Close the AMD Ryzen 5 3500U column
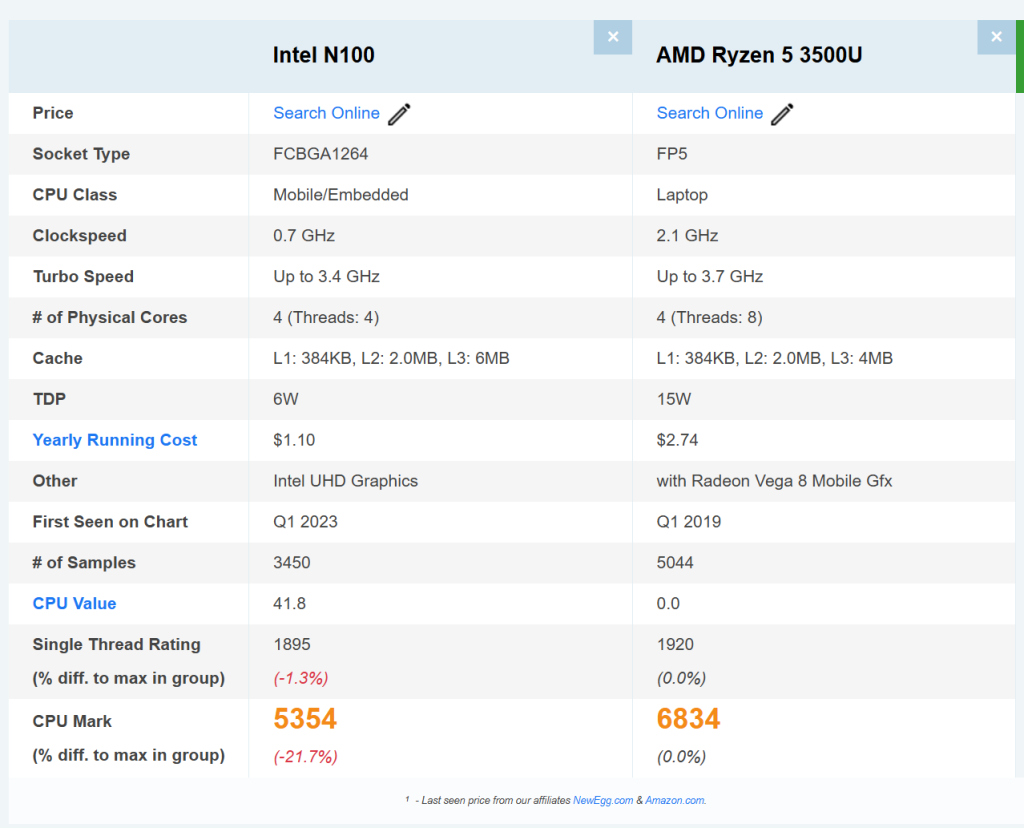The image size is (1024, 828). pyautogui.click(x=995, y=37)
